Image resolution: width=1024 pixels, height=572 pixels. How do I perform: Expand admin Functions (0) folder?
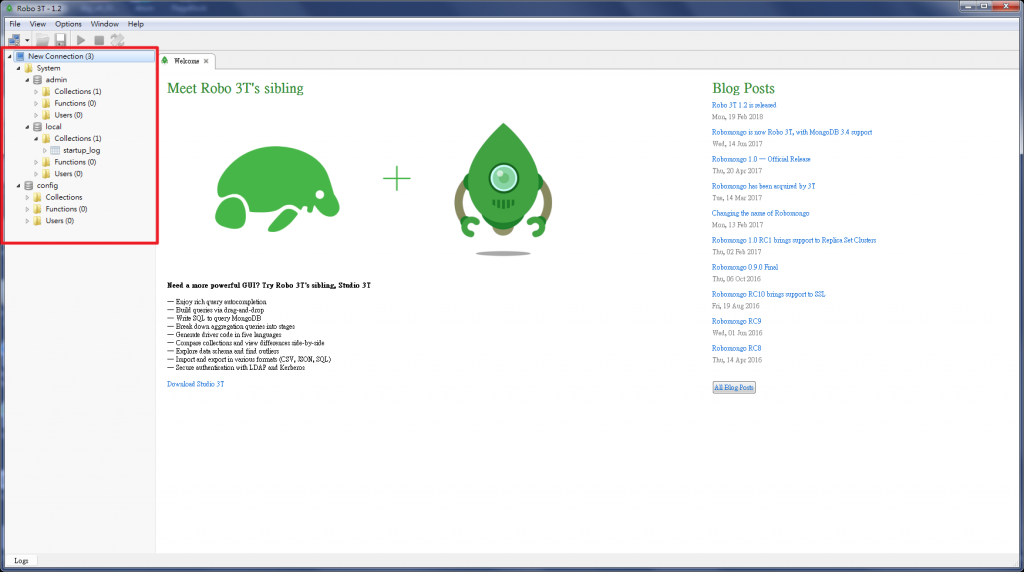click(x=36, y=103)
